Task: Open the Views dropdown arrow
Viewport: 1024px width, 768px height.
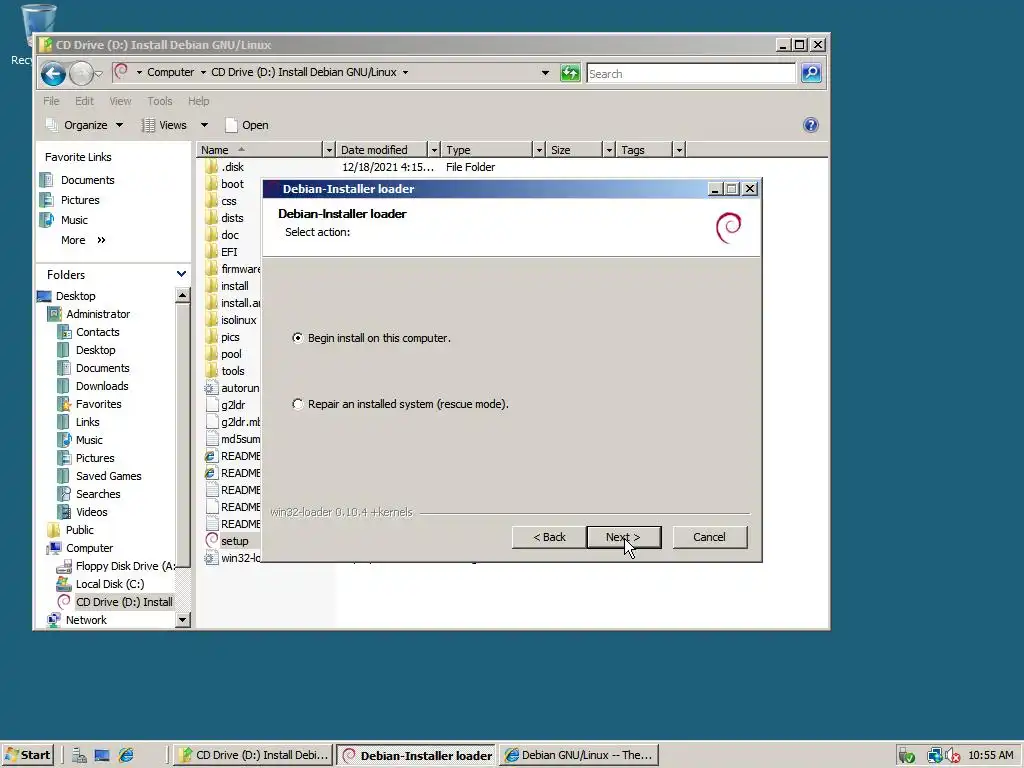Action: tap(204, 125)
